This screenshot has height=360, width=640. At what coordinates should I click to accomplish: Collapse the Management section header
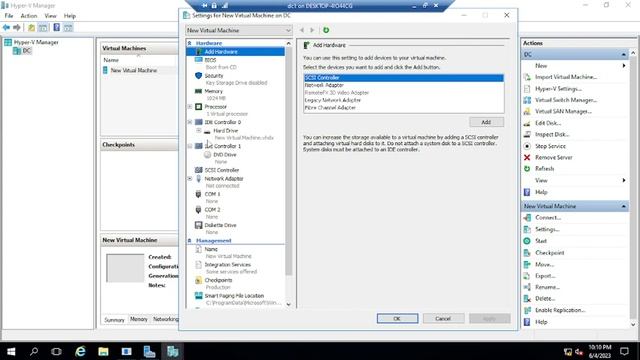pos(189,240)
